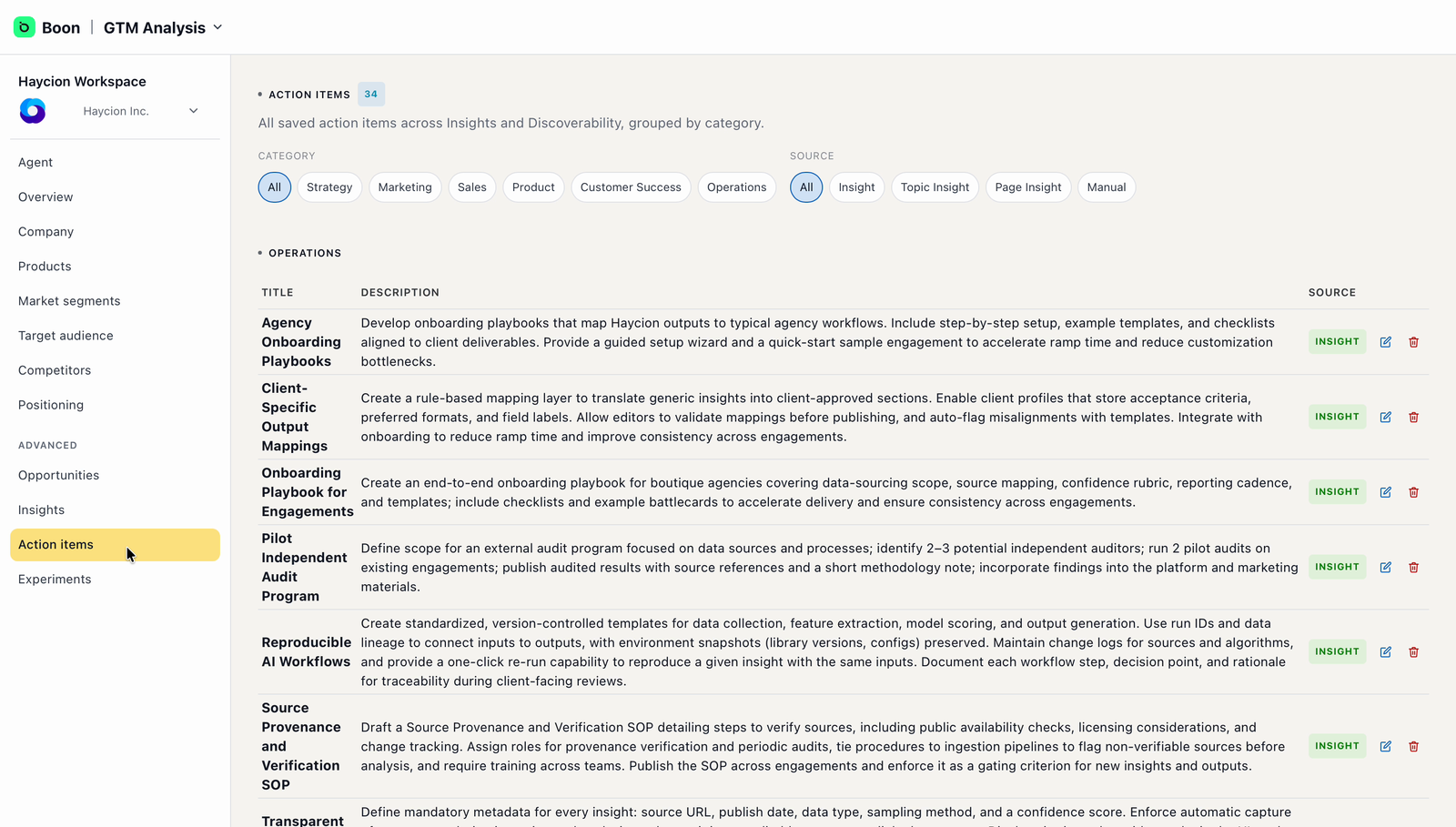
Task: Filter by Marketing category
Action: coord(405,187)
